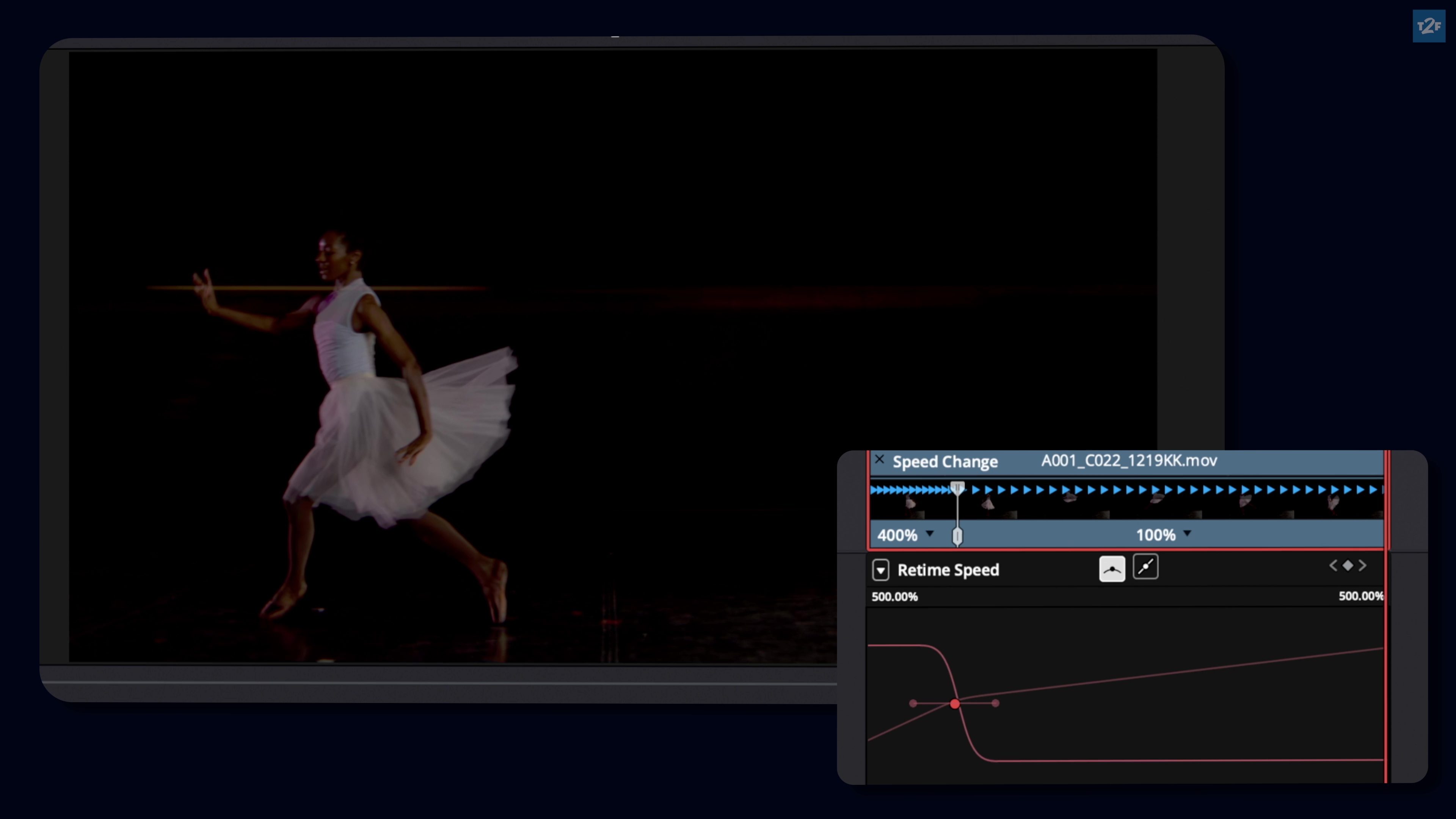
Task: Toggle the diamond add-keyframe button
Action: [x=1348, y=565]
